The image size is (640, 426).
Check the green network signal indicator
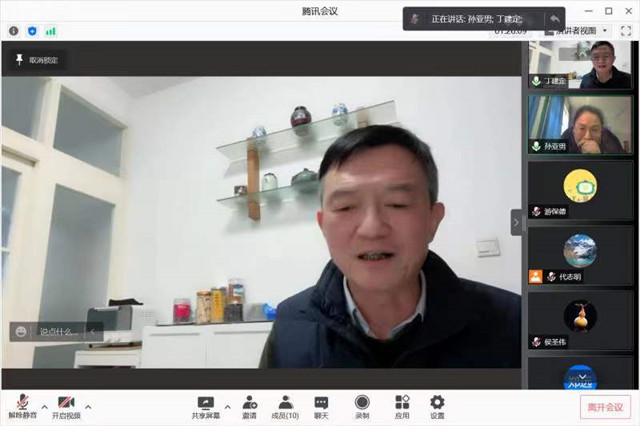coord(50,31)
